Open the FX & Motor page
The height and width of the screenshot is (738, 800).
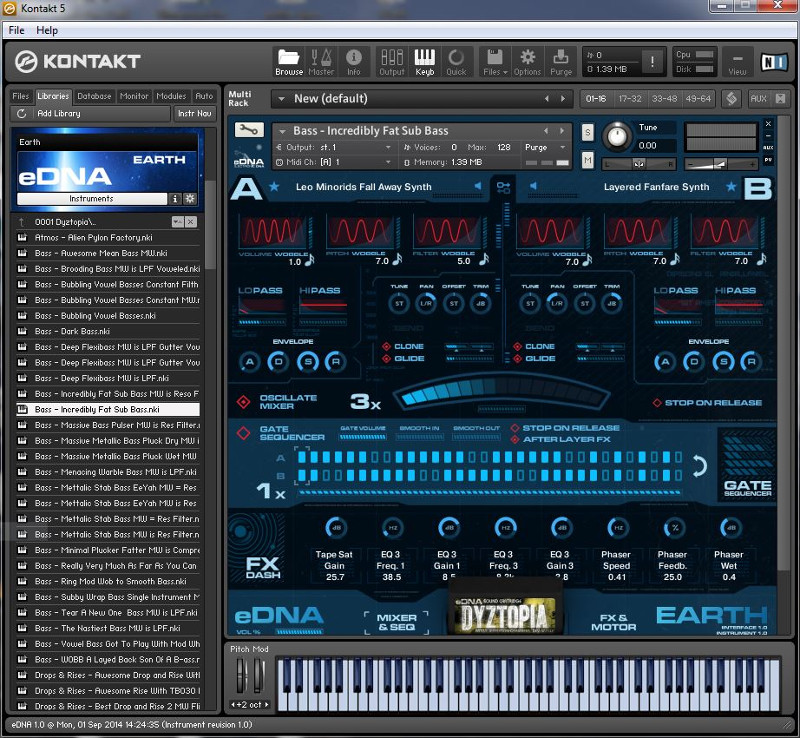pos(614,622)
